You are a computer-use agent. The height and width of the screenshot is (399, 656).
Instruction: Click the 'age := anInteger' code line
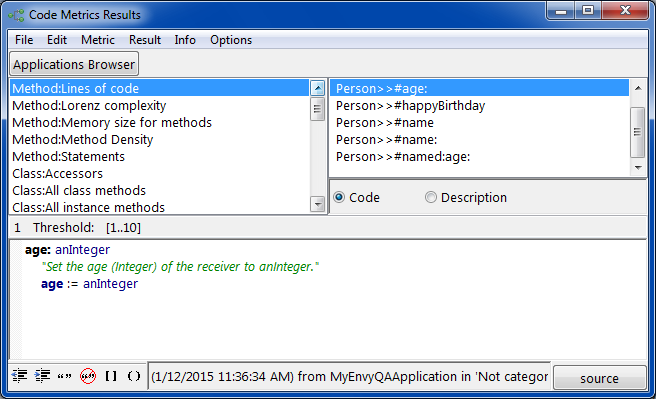(89, 284)
